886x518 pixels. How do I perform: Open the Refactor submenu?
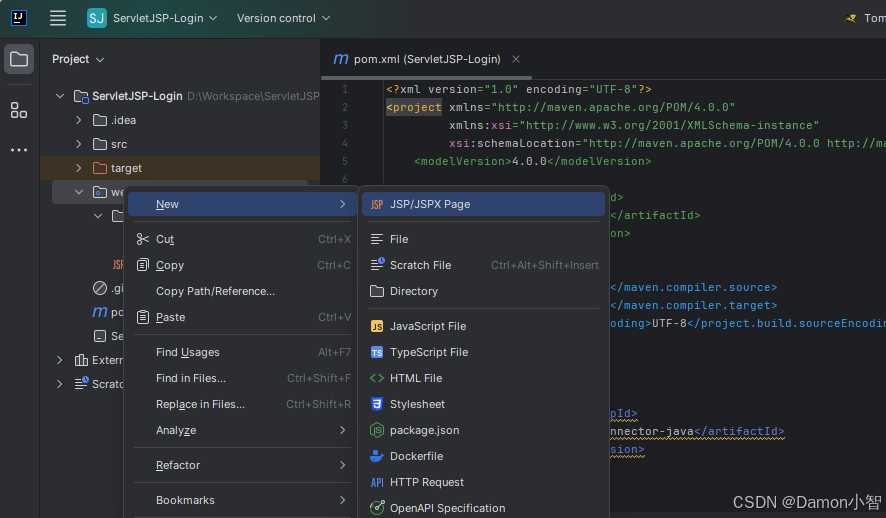point(242,465)
